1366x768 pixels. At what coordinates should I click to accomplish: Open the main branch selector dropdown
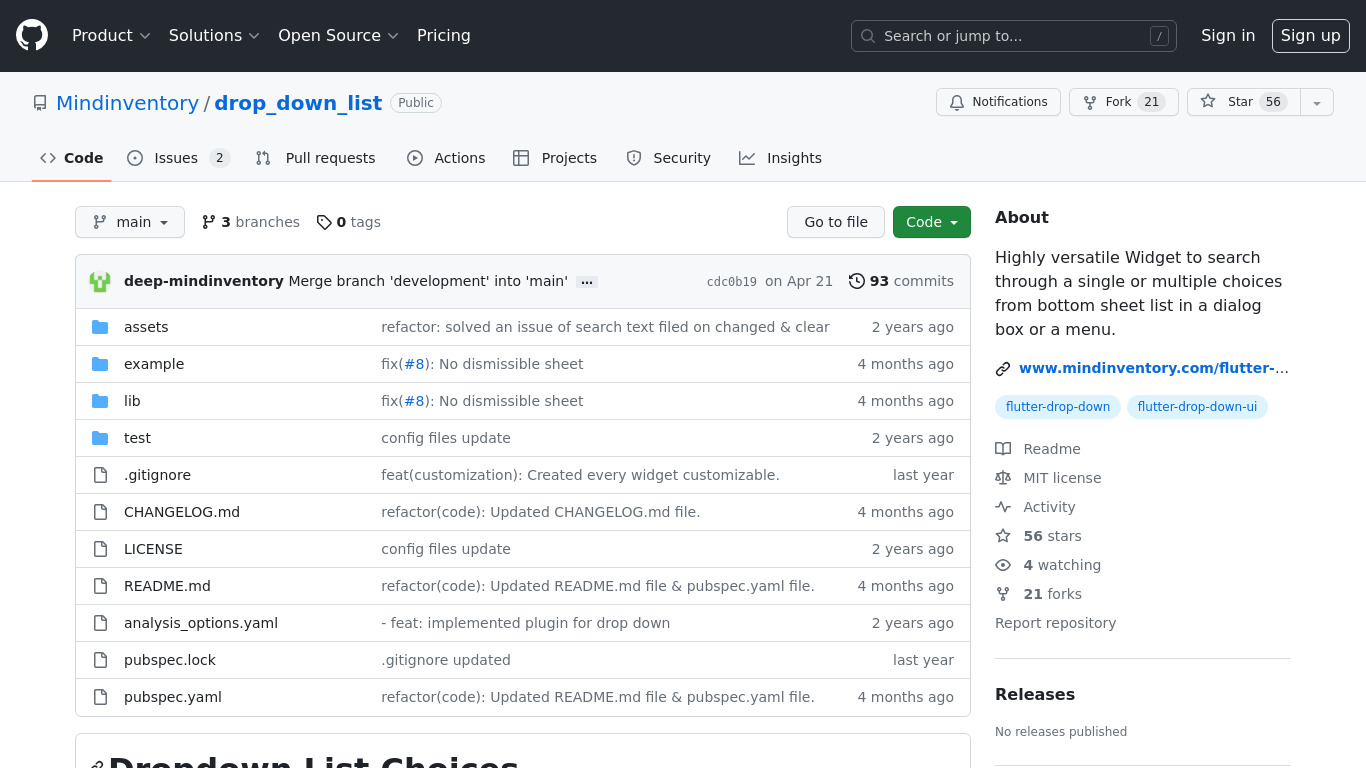pyautogui.click(x=130, y=222)
